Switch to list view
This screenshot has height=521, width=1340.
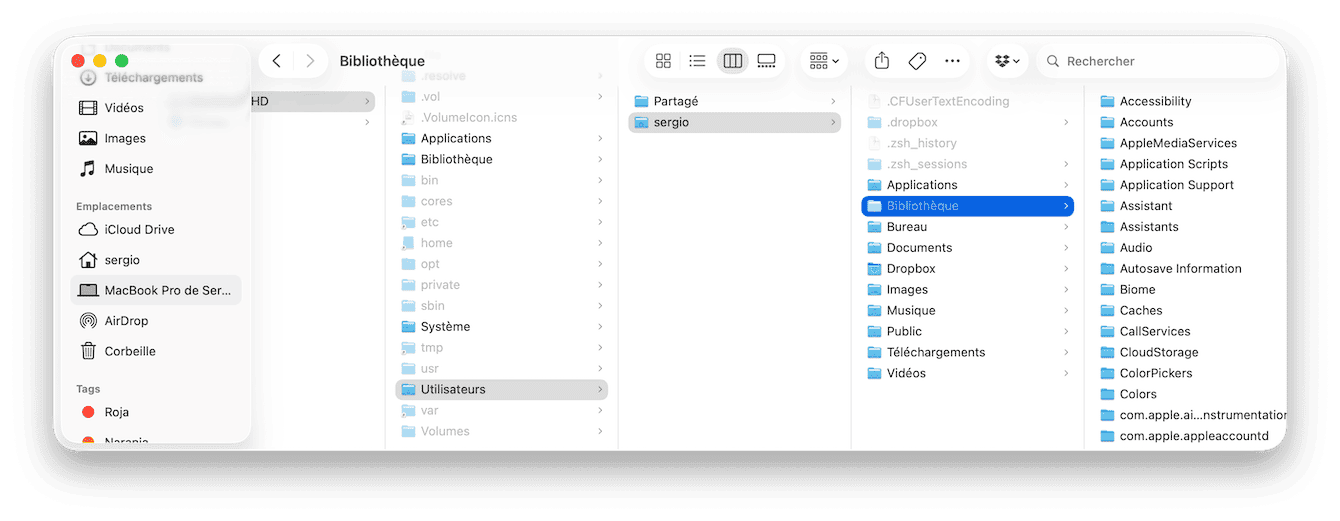pyautogui.click(x=697, y=61)
